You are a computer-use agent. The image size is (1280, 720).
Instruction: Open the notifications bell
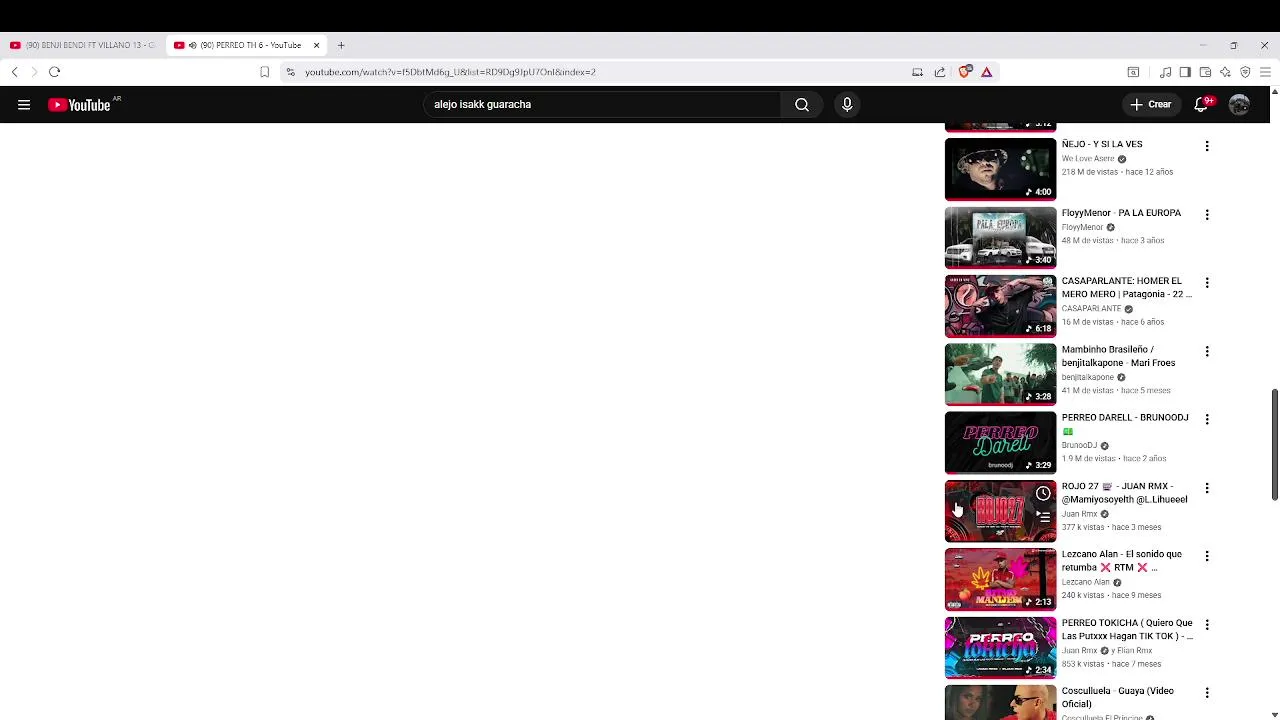tap(1203, 104)
